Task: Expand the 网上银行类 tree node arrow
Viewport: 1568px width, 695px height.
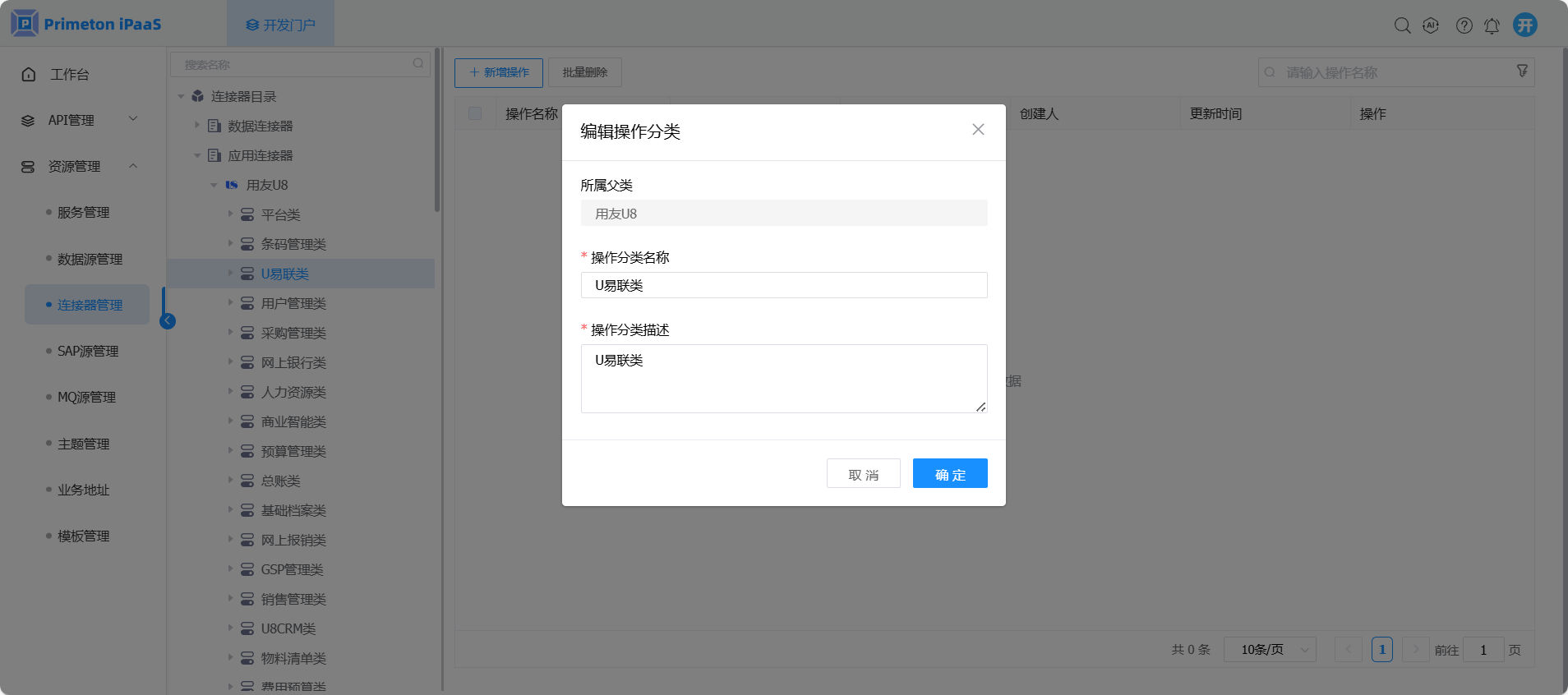Action: (x=230, y=361)
